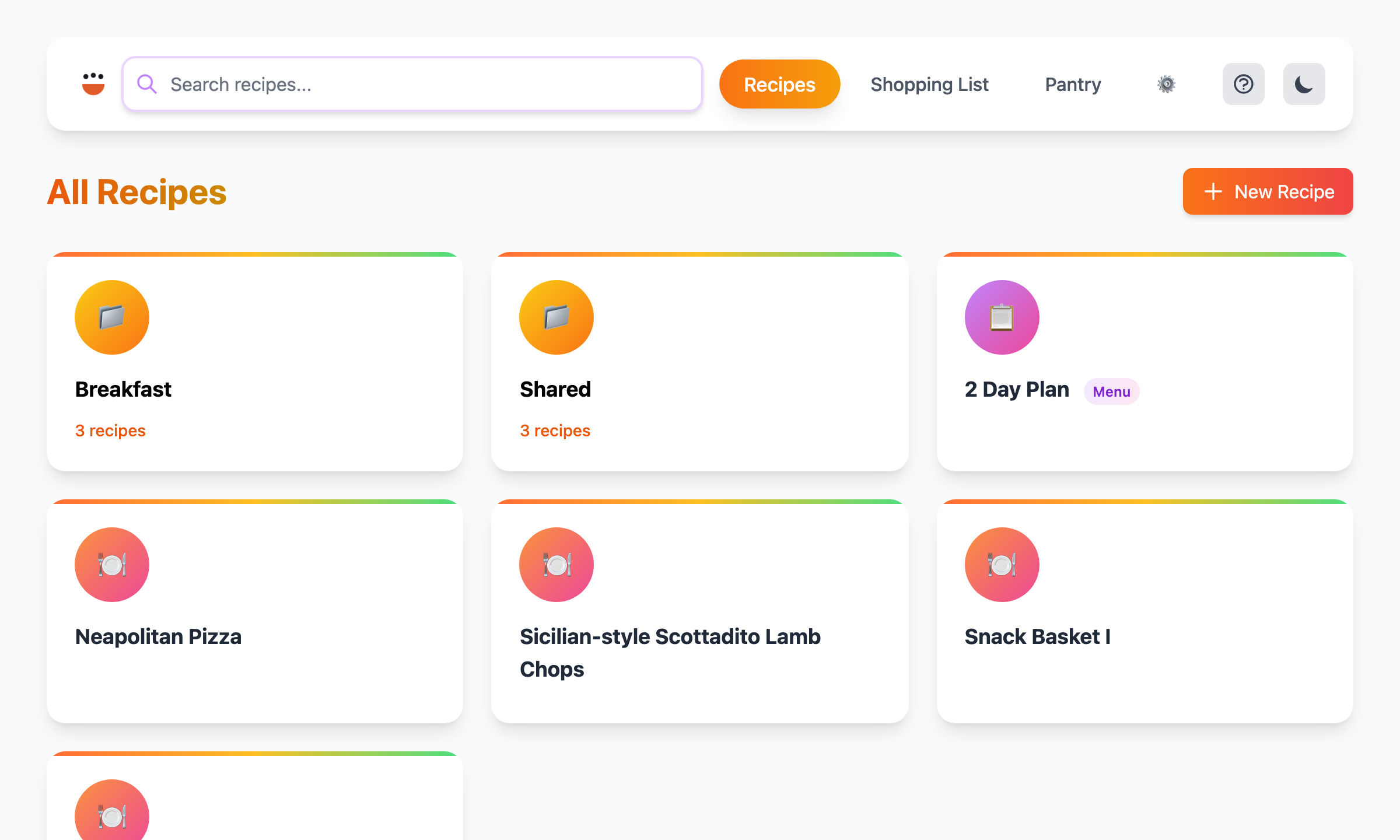The width and height of the screenshot is (1400, 840).
Task: Click the plate icon on Snack Basket I
Action: pyautogui.click(x=1002, y=564)
